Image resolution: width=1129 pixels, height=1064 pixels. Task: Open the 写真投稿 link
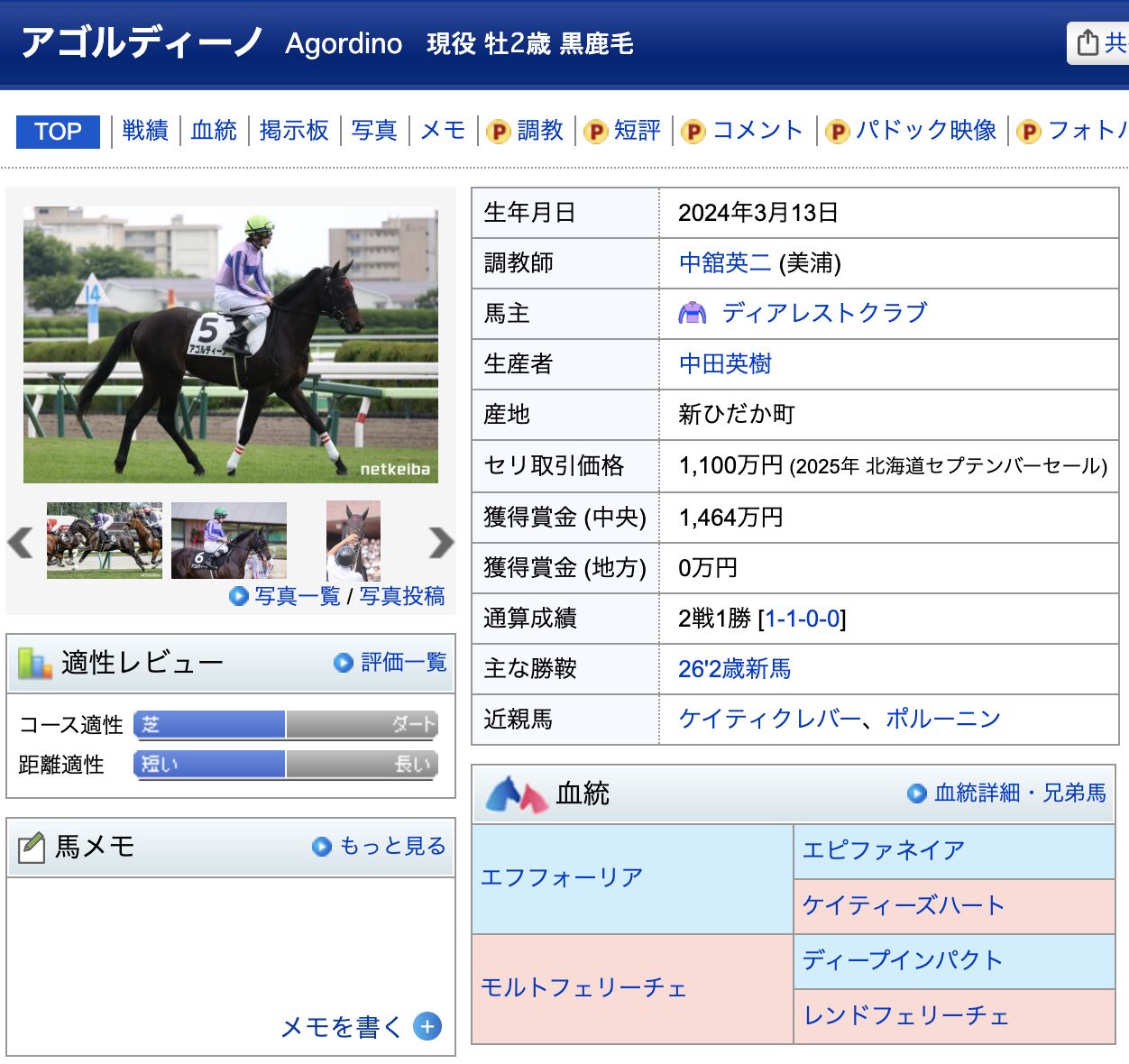(402, 596)
